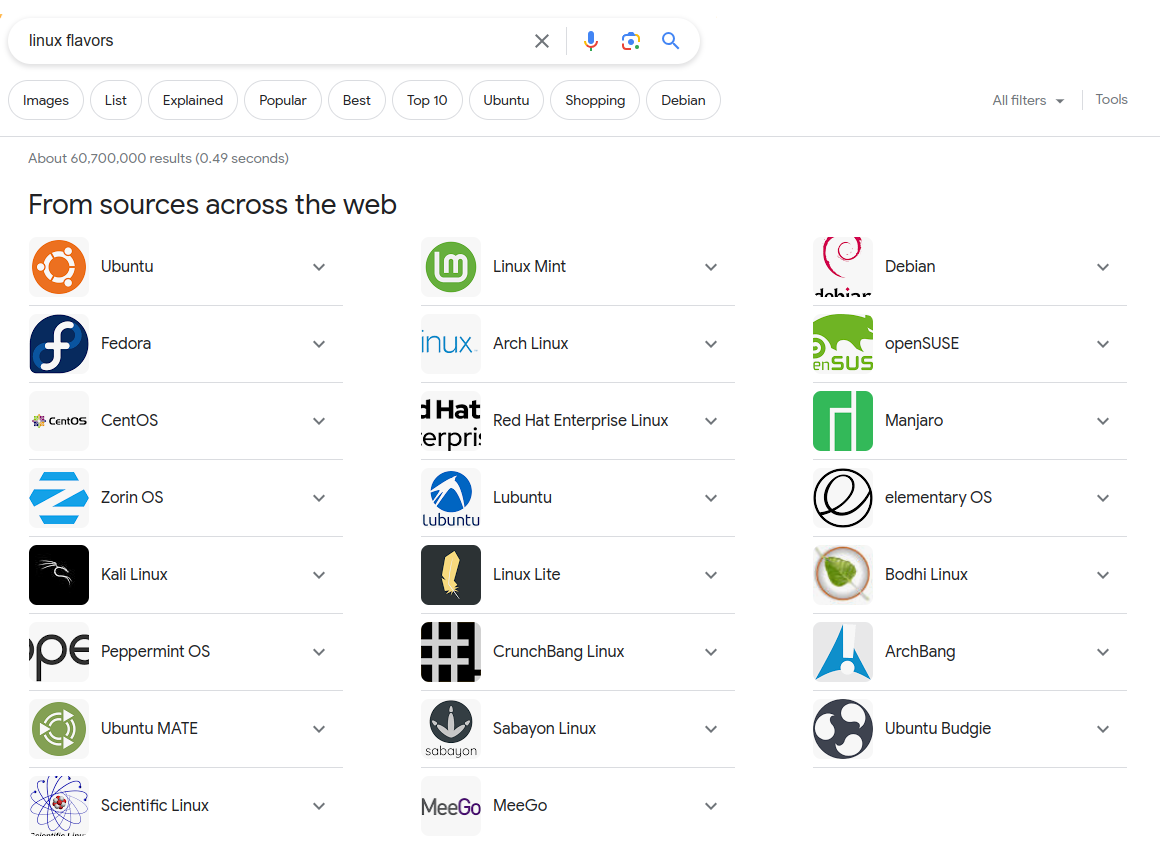Clear search text with the X icon
1160x849 pixels.
tap(542, 41)
